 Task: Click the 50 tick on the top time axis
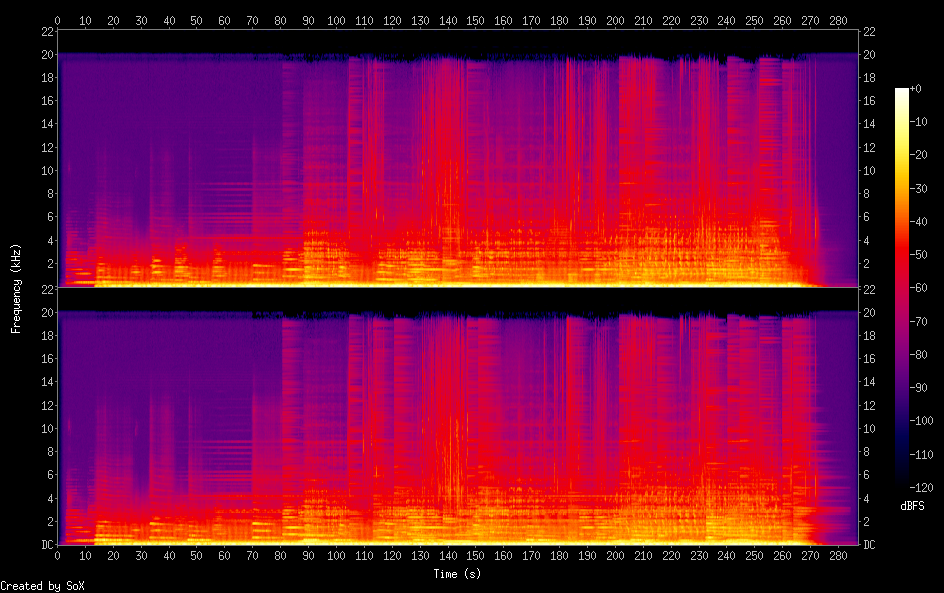click(x=197, y=20)
